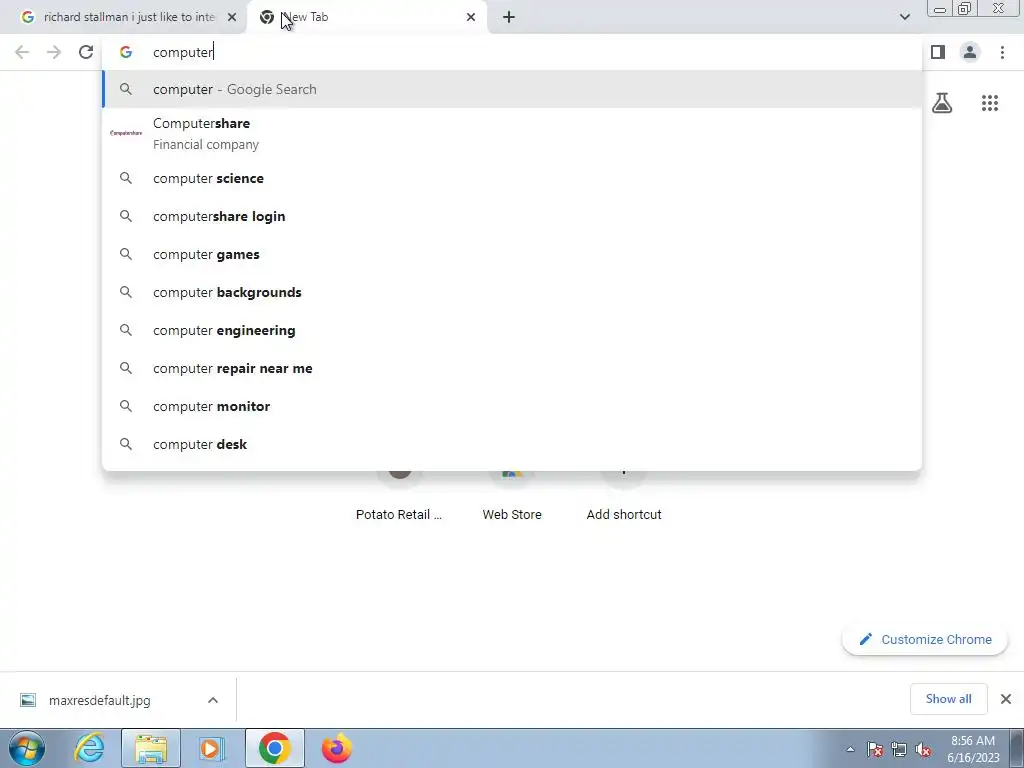Click the browser back arrow
Image resolution: width=1024 pixels, height=768 pixels.
22,52
